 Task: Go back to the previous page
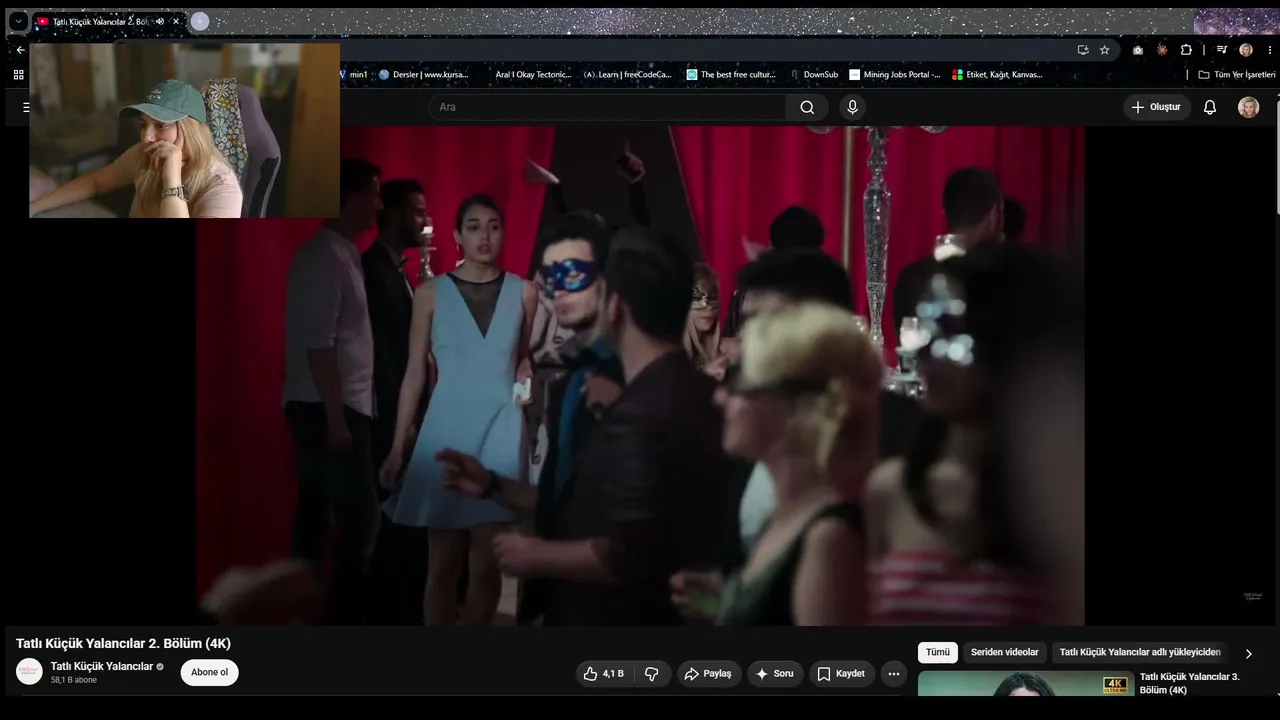(20, 50)
